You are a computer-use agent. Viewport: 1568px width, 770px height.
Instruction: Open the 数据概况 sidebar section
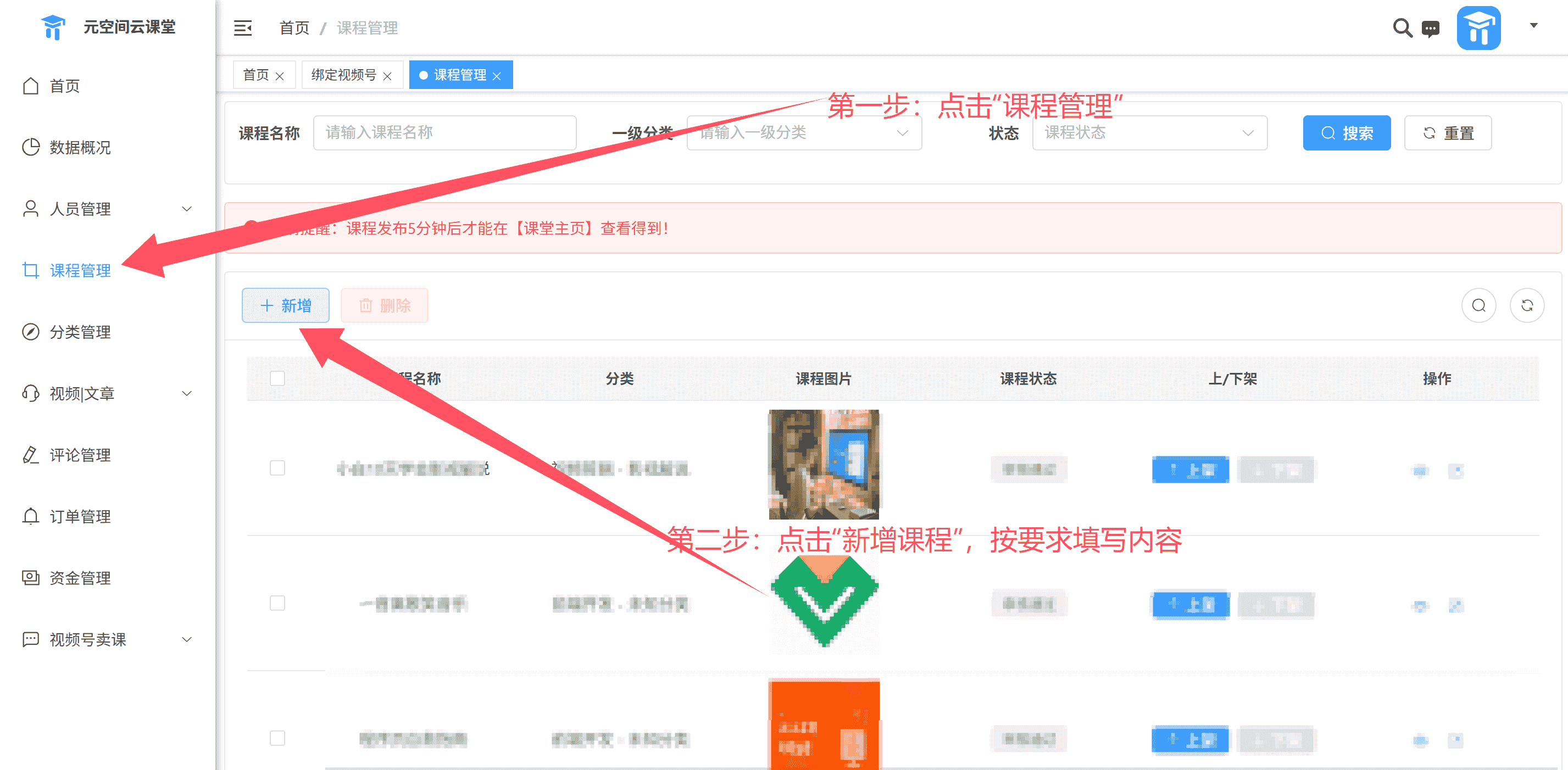pyautogui.click(x=79, y=147)
